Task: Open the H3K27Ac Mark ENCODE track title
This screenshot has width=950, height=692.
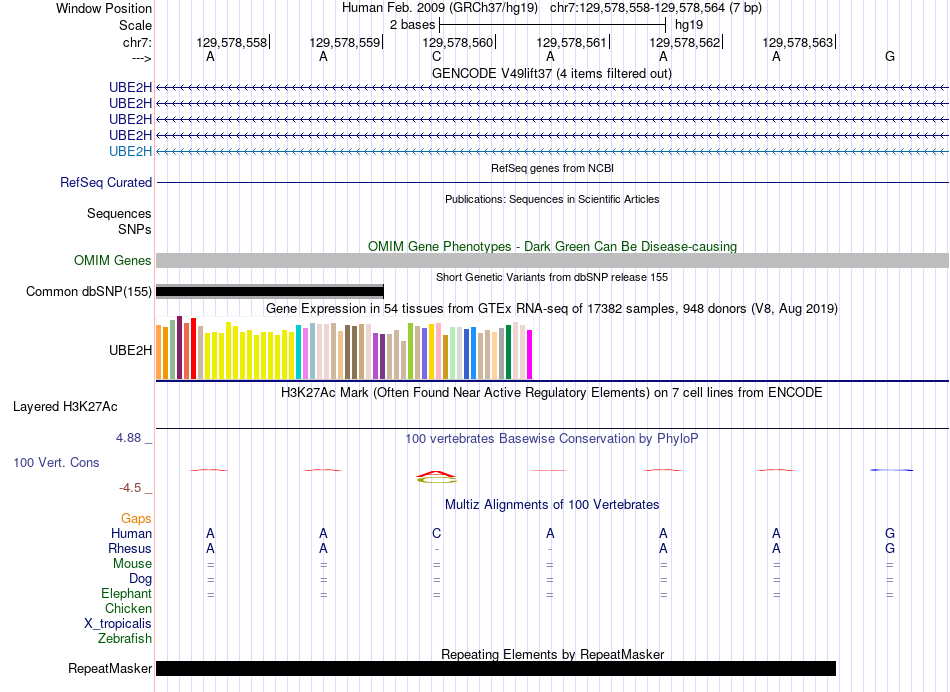Action: (552, 393)
